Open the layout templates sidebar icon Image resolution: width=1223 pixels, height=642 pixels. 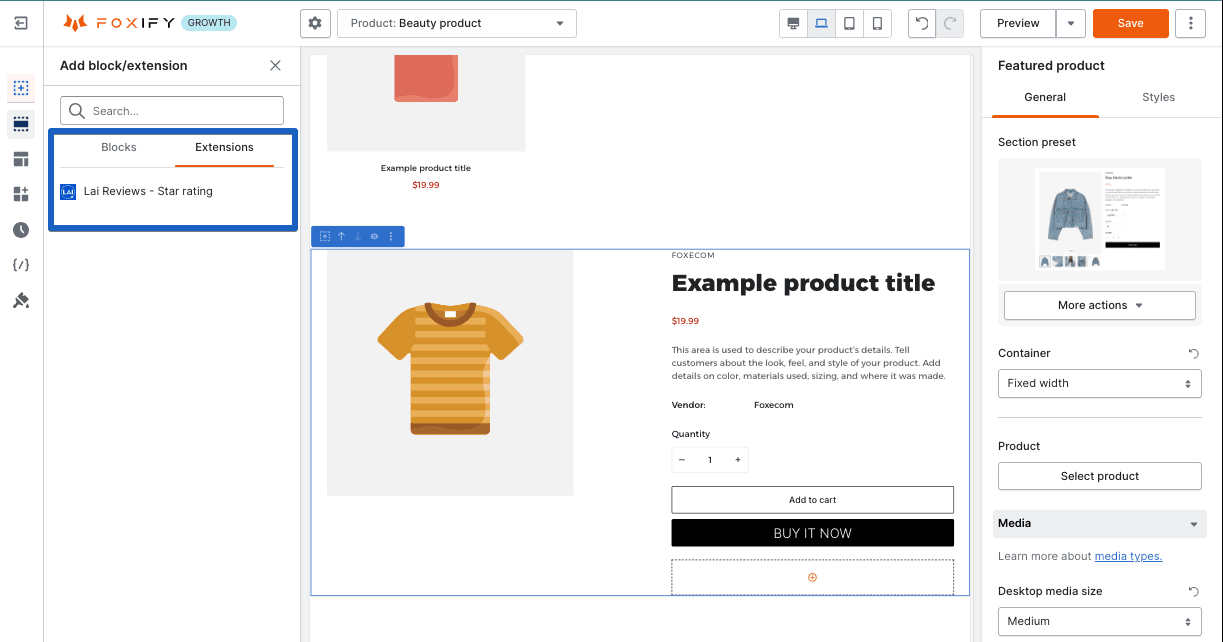[21, 159]
